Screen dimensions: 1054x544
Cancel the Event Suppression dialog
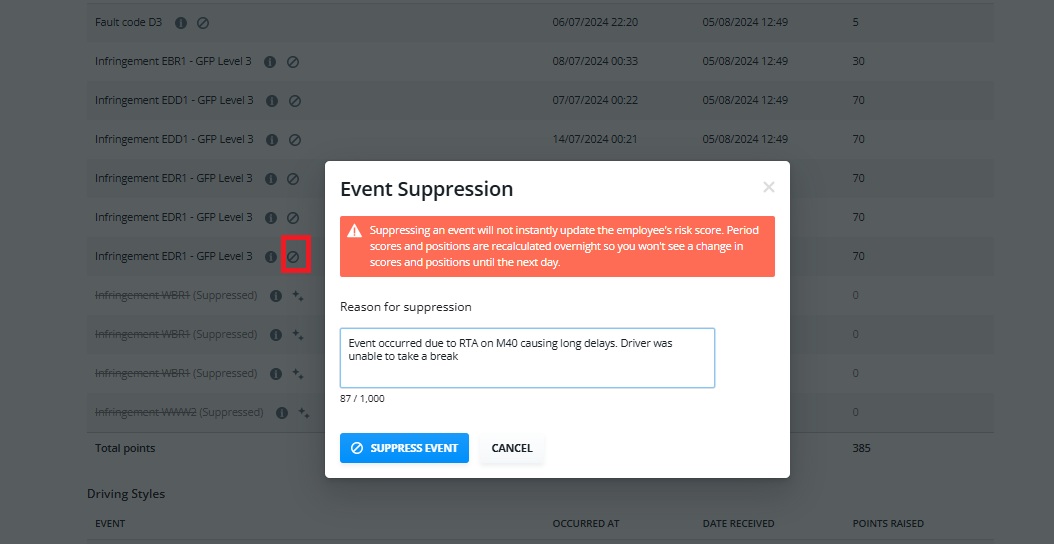[512, 448]
